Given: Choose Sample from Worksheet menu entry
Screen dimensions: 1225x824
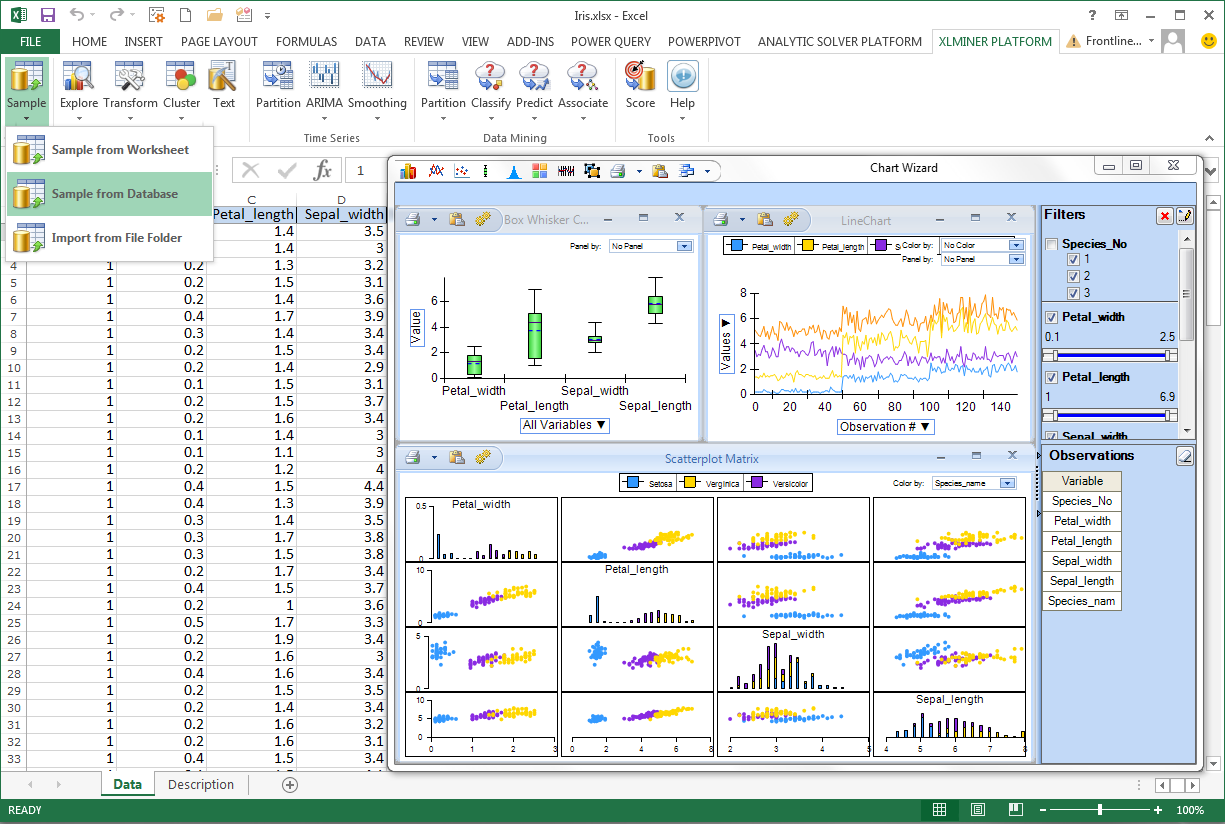Looking at the screenshot, I should click(x=120, y=150).
